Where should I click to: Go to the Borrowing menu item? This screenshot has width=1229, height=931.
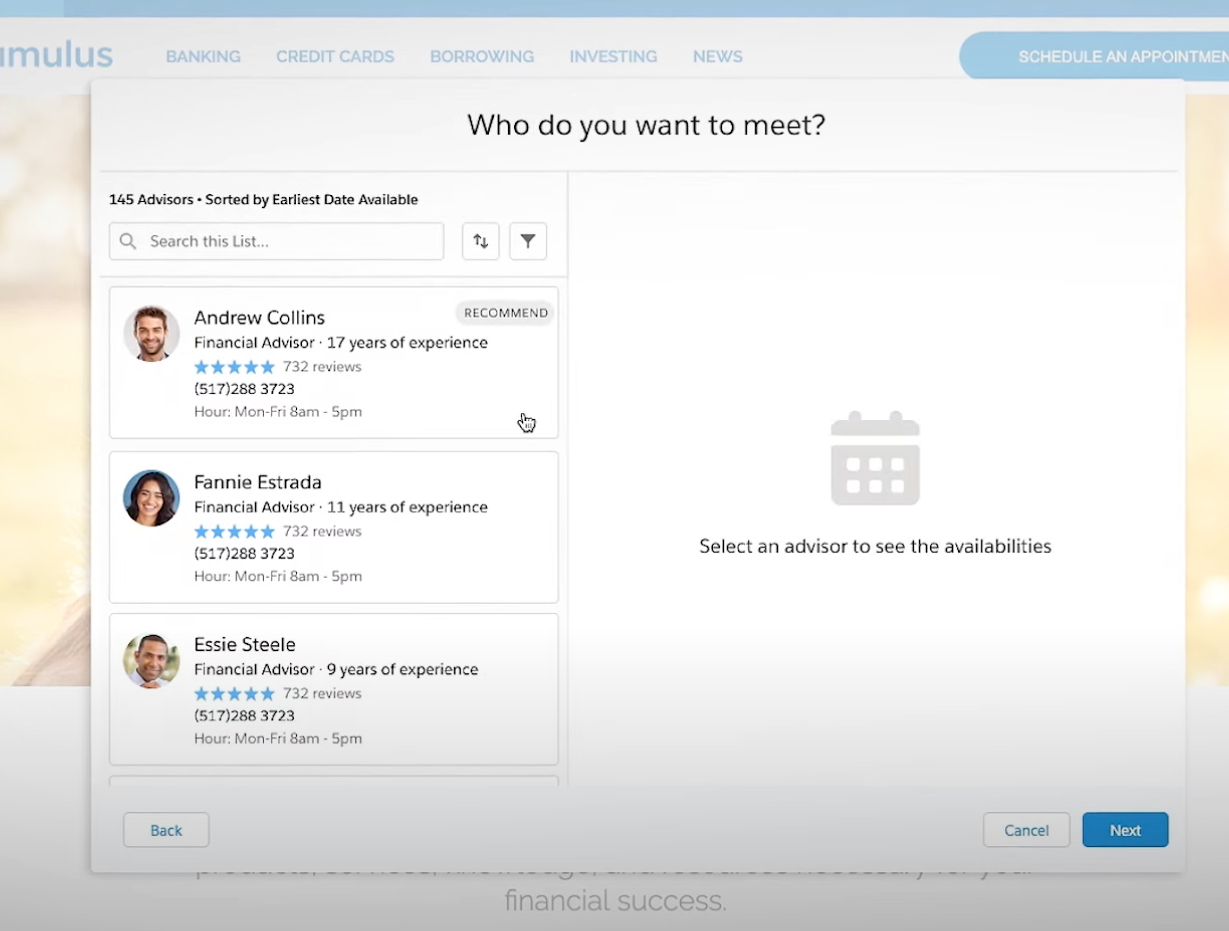tap(482, 57)
